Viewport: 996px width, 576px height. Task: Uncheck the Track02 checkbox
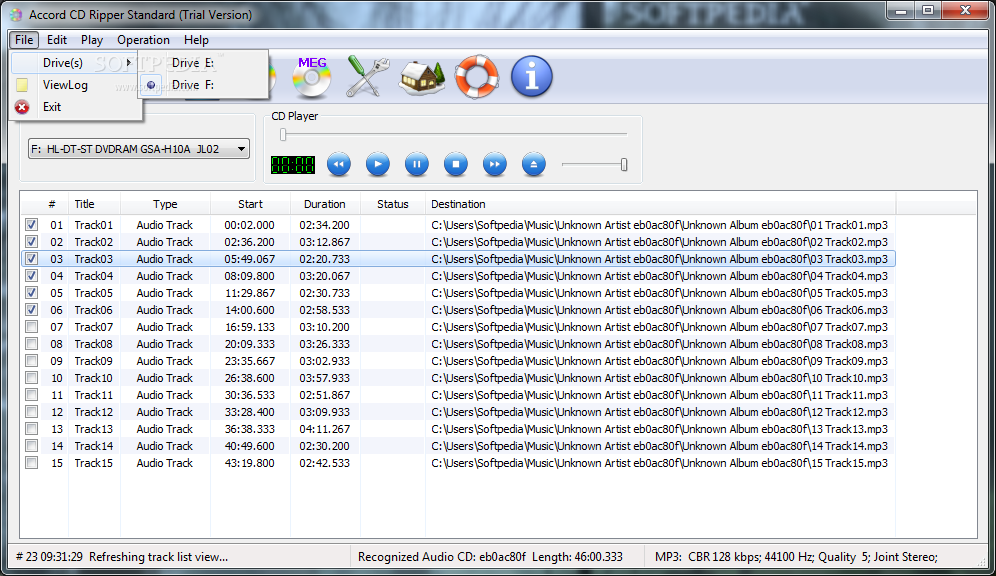tap(31, 242)
